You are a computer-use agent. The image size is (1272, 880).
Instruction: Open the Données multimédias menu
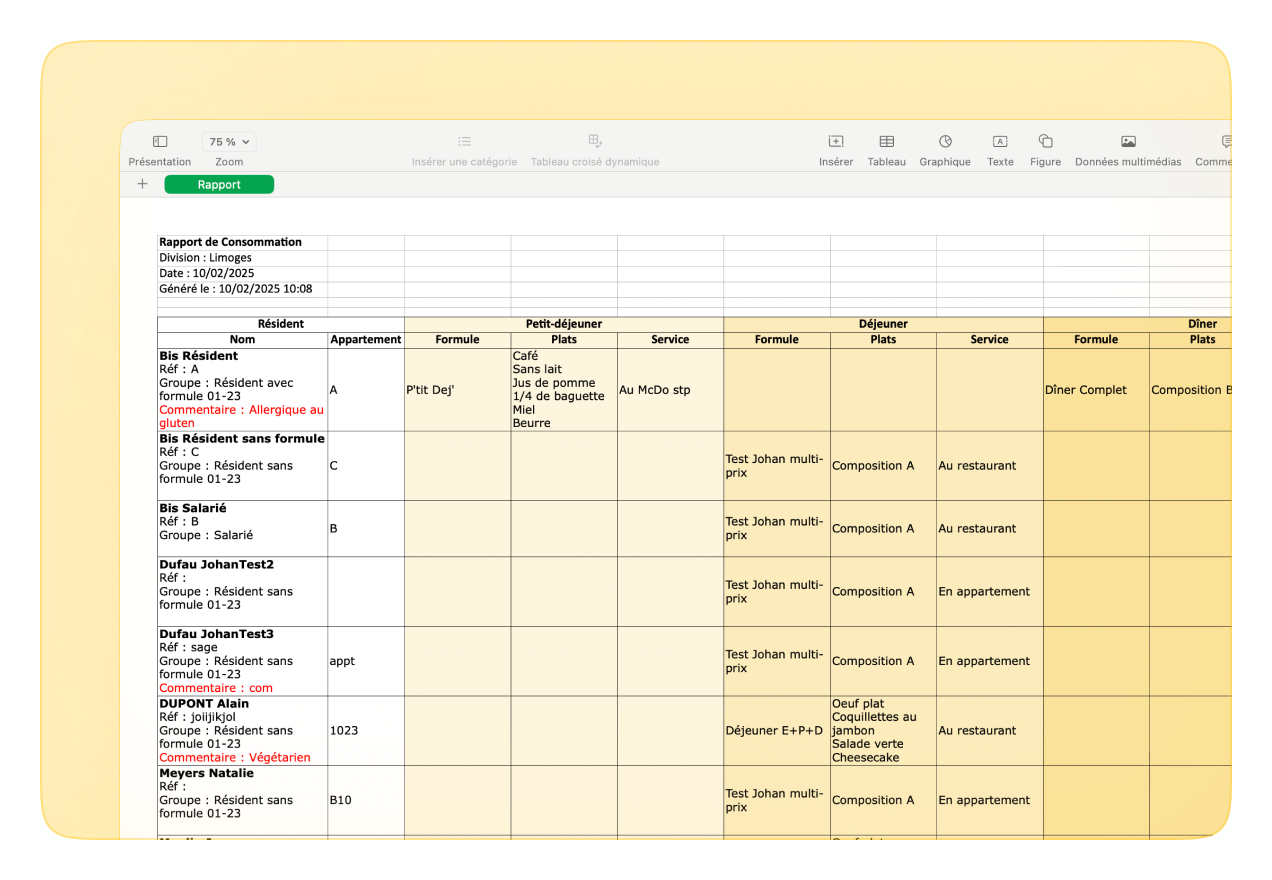[x=1128, y=142]
